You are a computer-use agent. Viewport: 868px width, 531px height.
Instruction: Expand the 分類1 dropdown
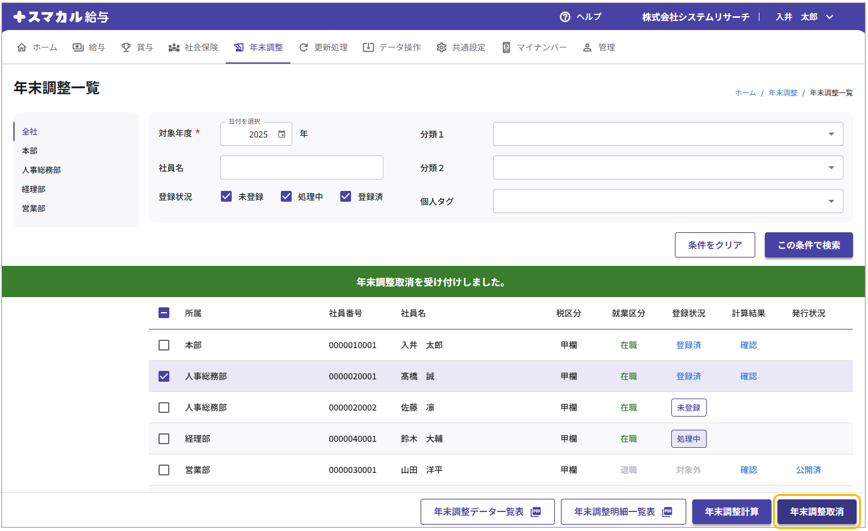tap(830, 134)
